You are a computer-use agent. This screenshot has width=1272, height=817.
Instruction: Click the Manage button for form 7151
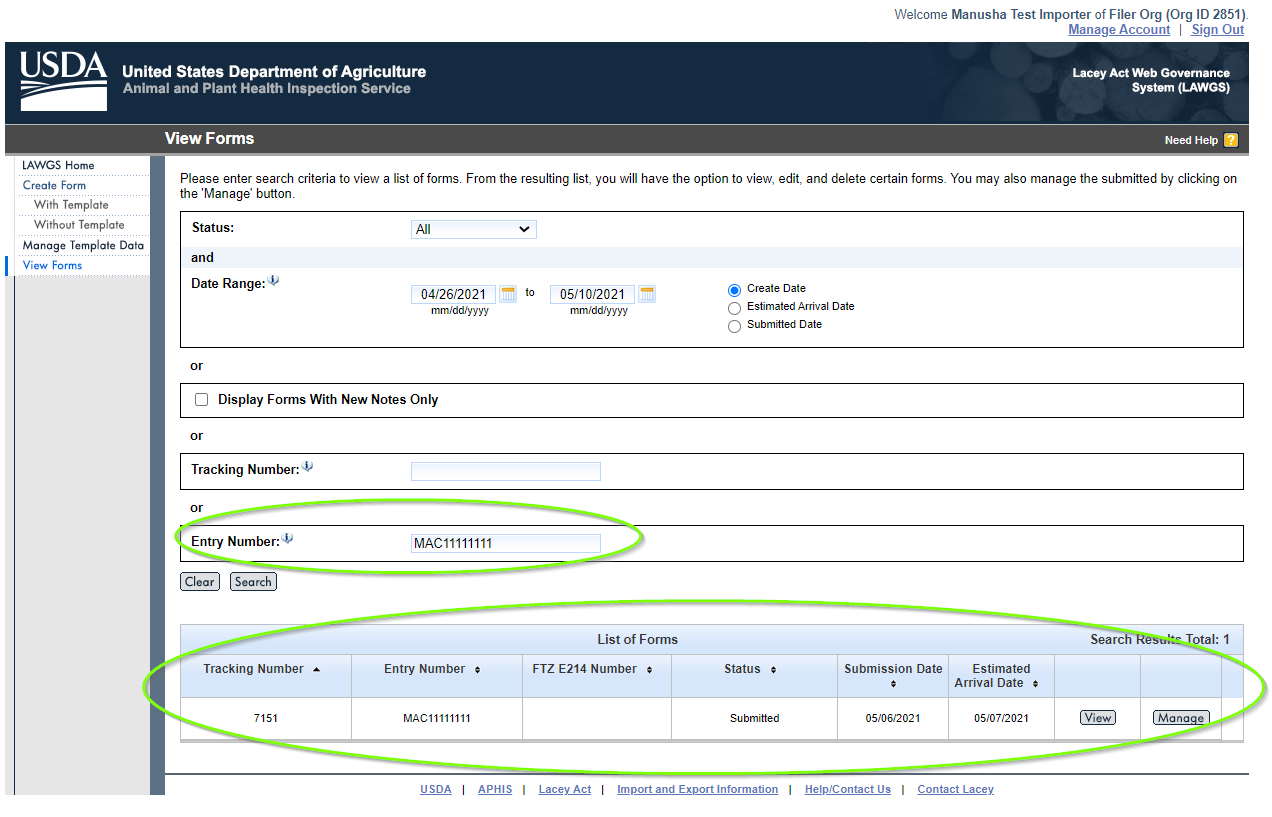coord(1180,718)
